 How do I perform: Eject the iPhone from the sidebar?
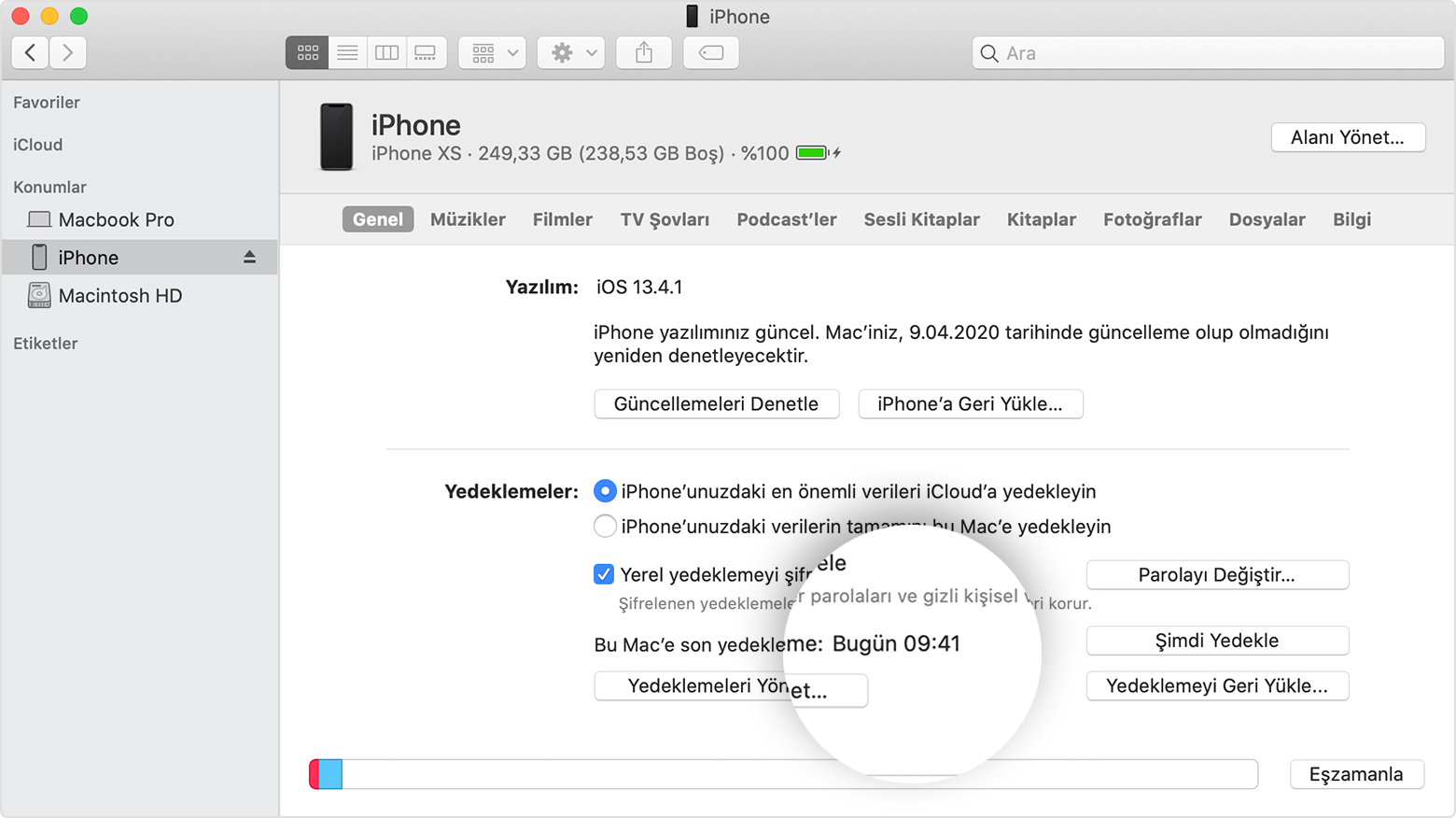(x=250, y=257)
